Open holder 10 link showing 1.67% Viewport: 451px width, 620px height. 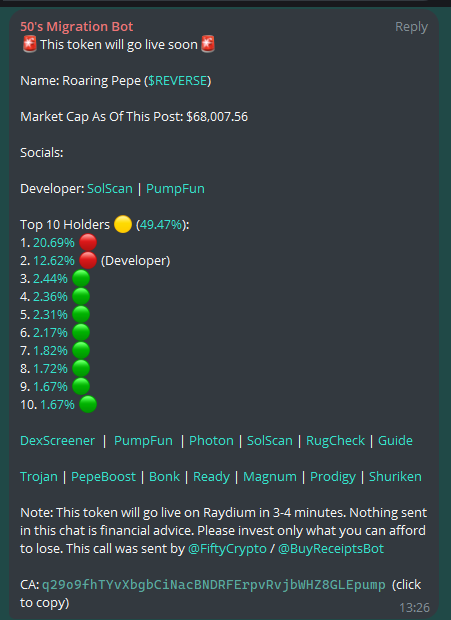(x=57, y=405)
